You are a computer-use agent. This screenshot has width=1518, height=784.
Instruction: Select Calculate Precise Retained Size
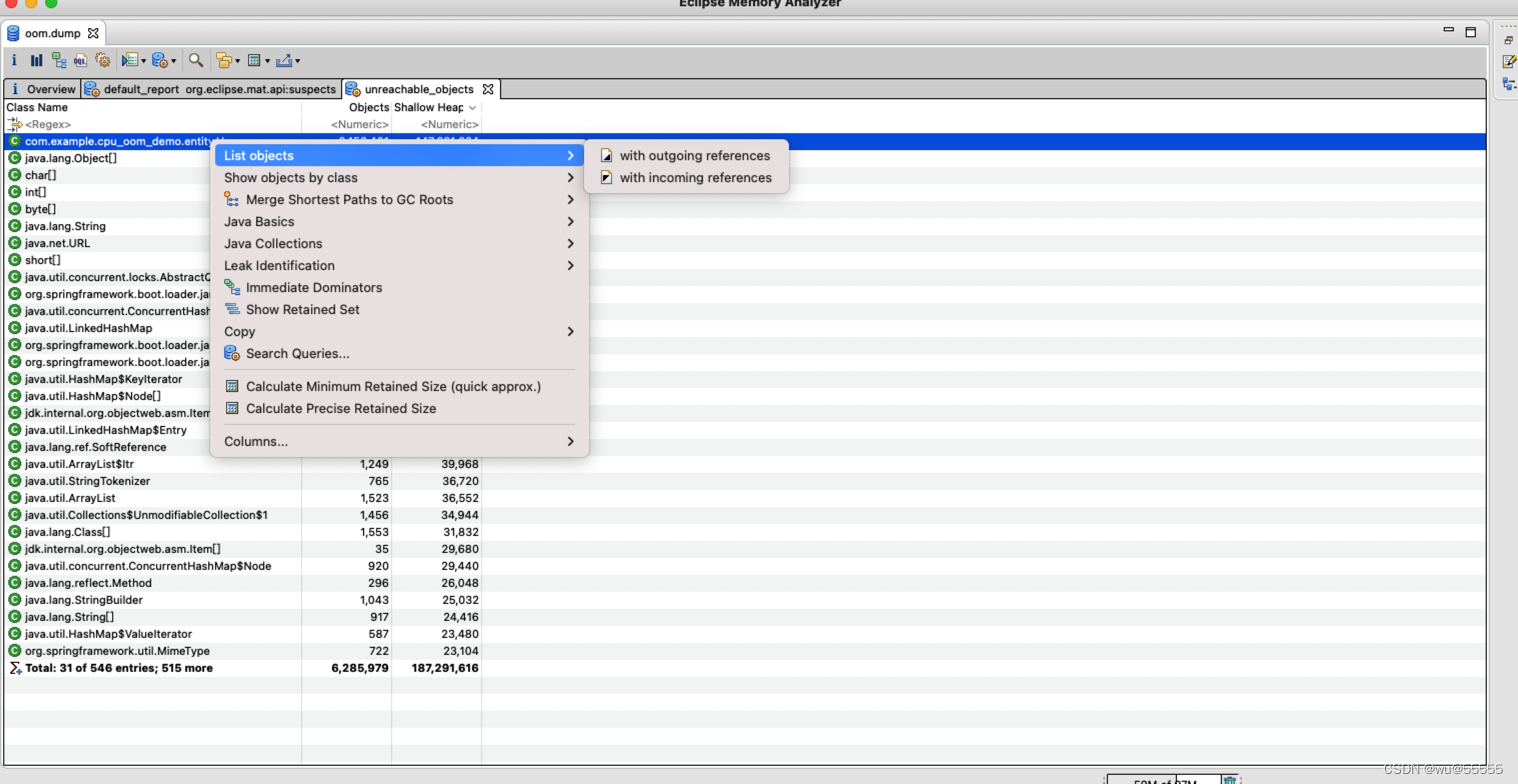[400, 409]
